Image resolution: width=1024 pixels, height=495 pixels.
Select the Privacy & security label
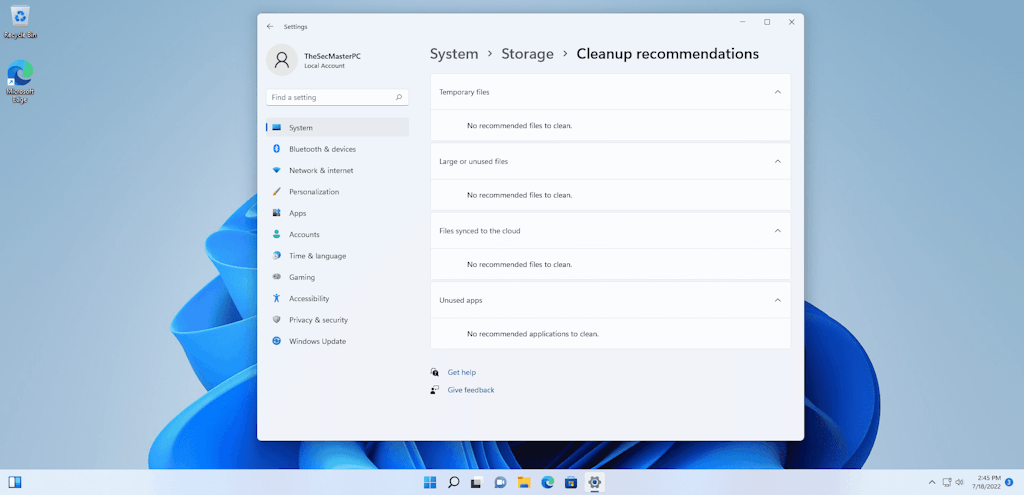point(319,320)
